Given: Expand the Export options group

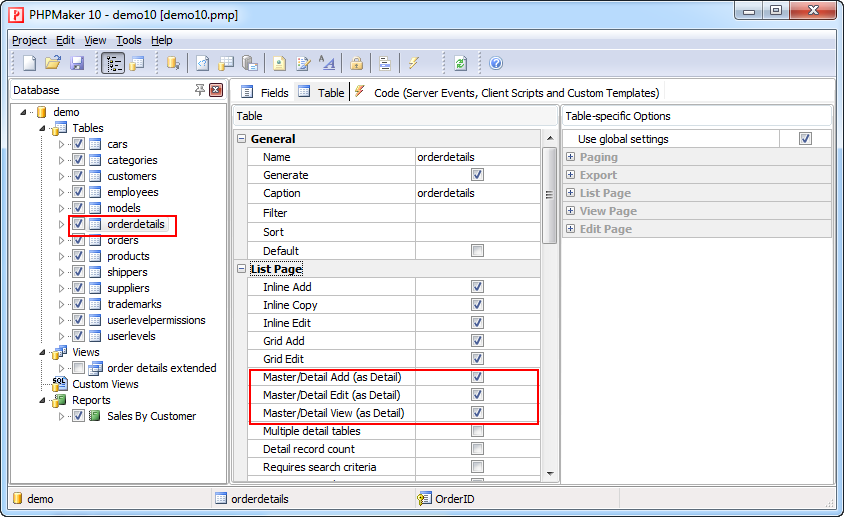Looking at the screenshot, I should pos(571,174).
